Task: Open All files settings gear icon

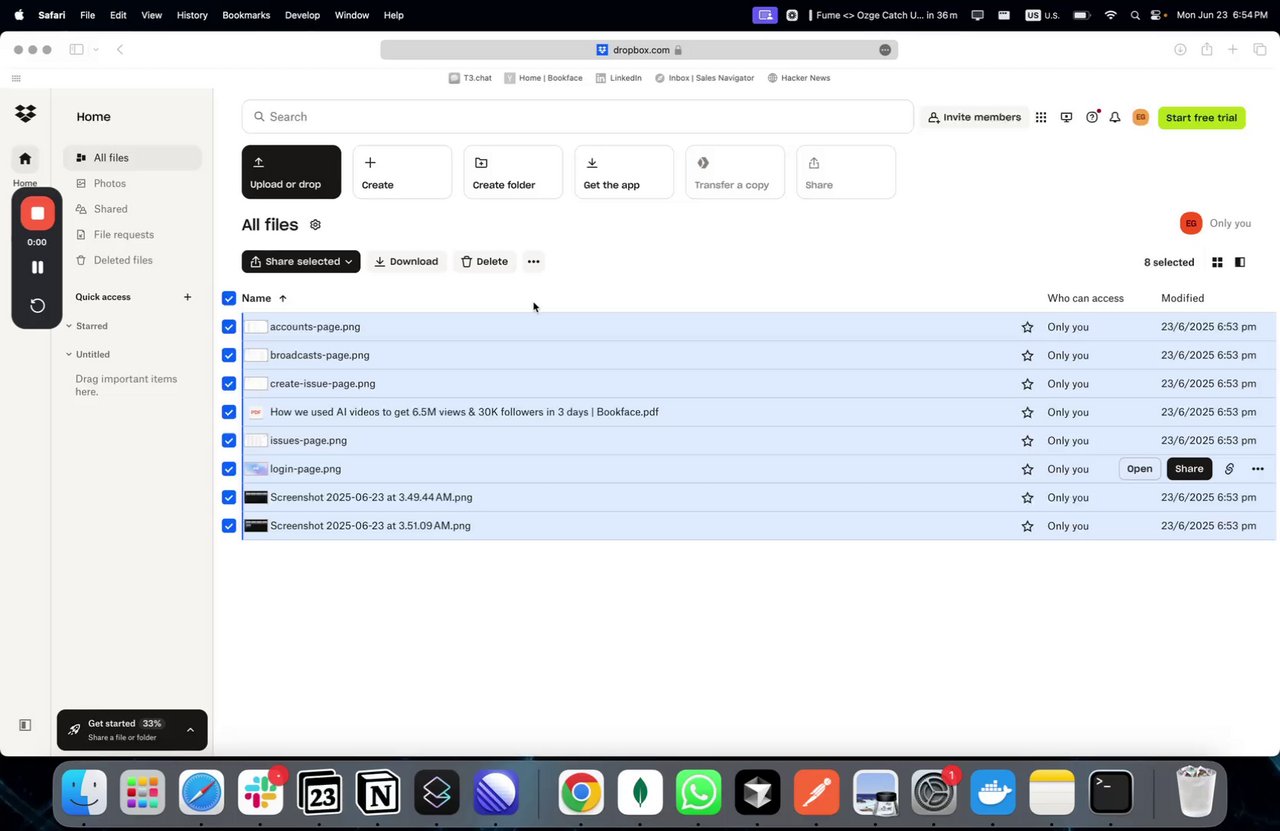Action: [x=315, y=225]
